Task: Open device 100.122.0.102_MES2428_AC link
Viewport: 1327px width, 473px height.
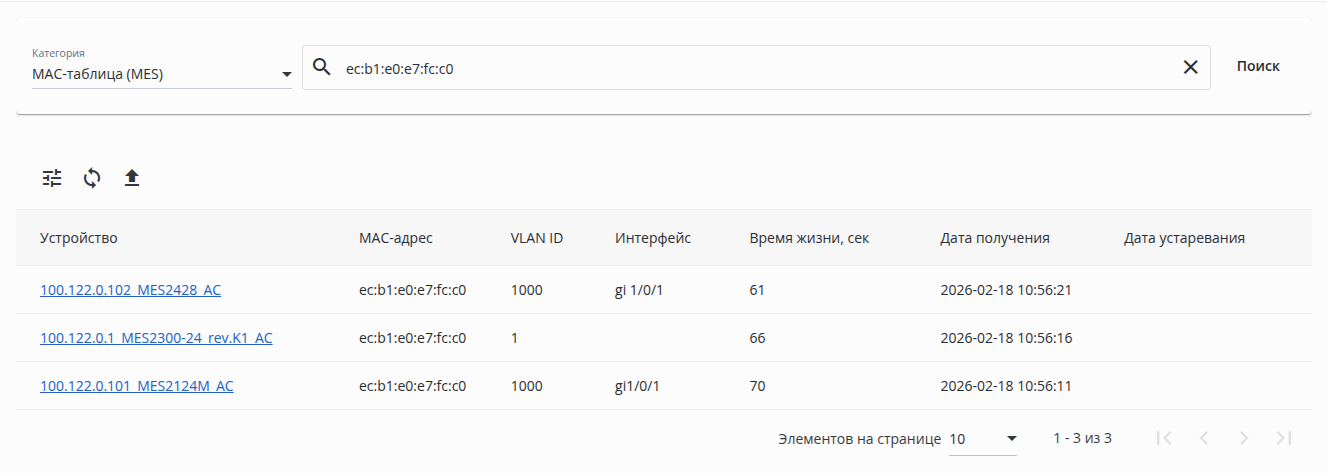Action: 130,290
